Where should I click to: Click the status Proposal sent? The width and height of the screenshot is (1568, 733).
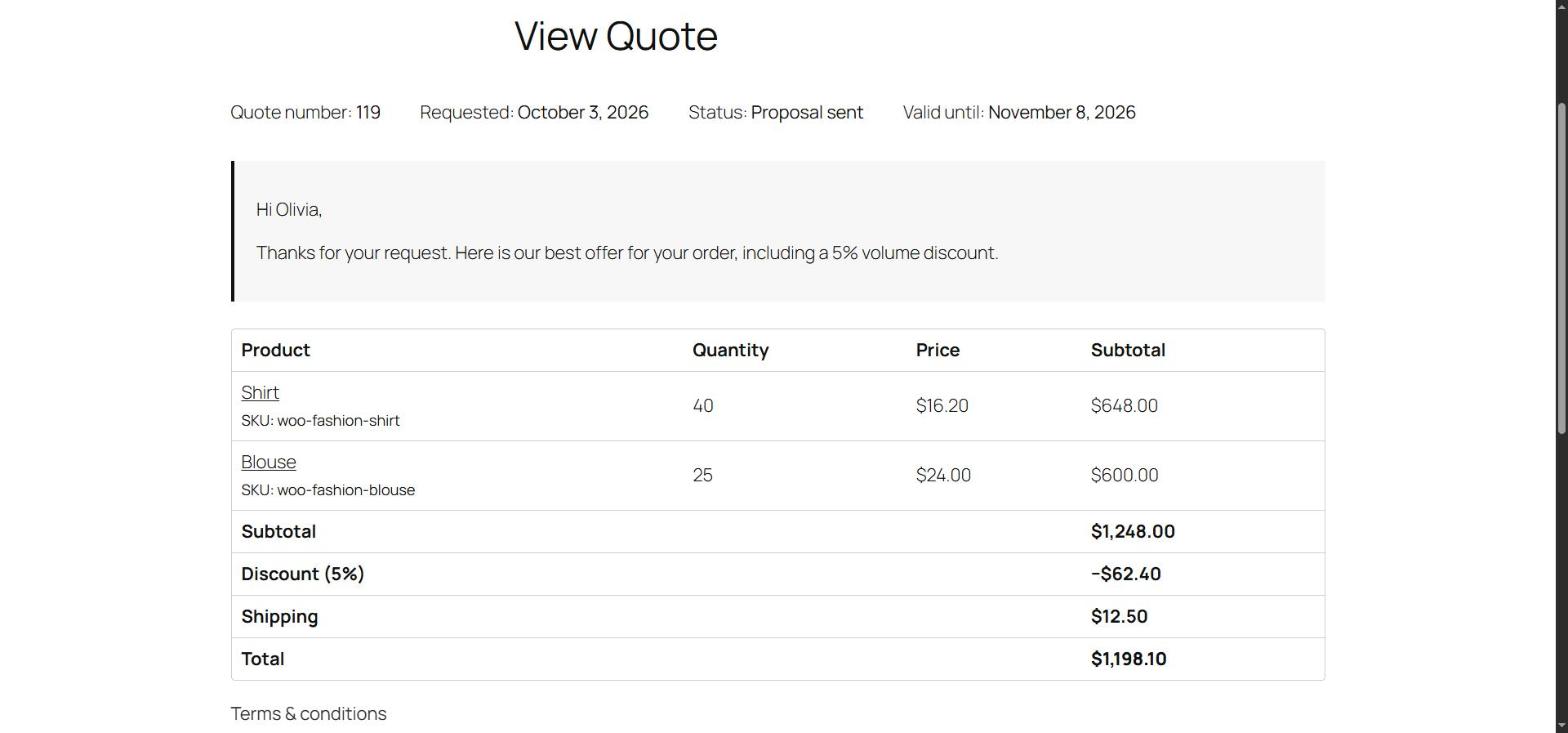807,112
